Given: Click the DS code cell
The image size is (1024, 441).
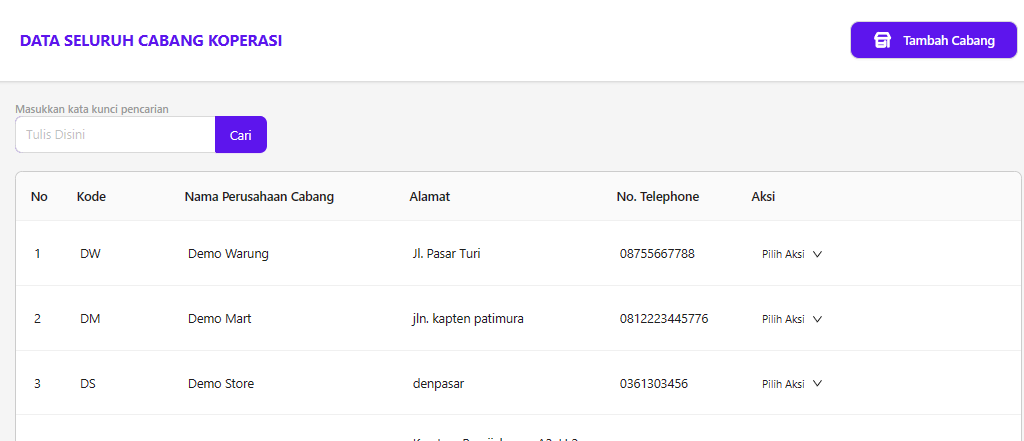Looking at the screenshot, I should [89, 384].
